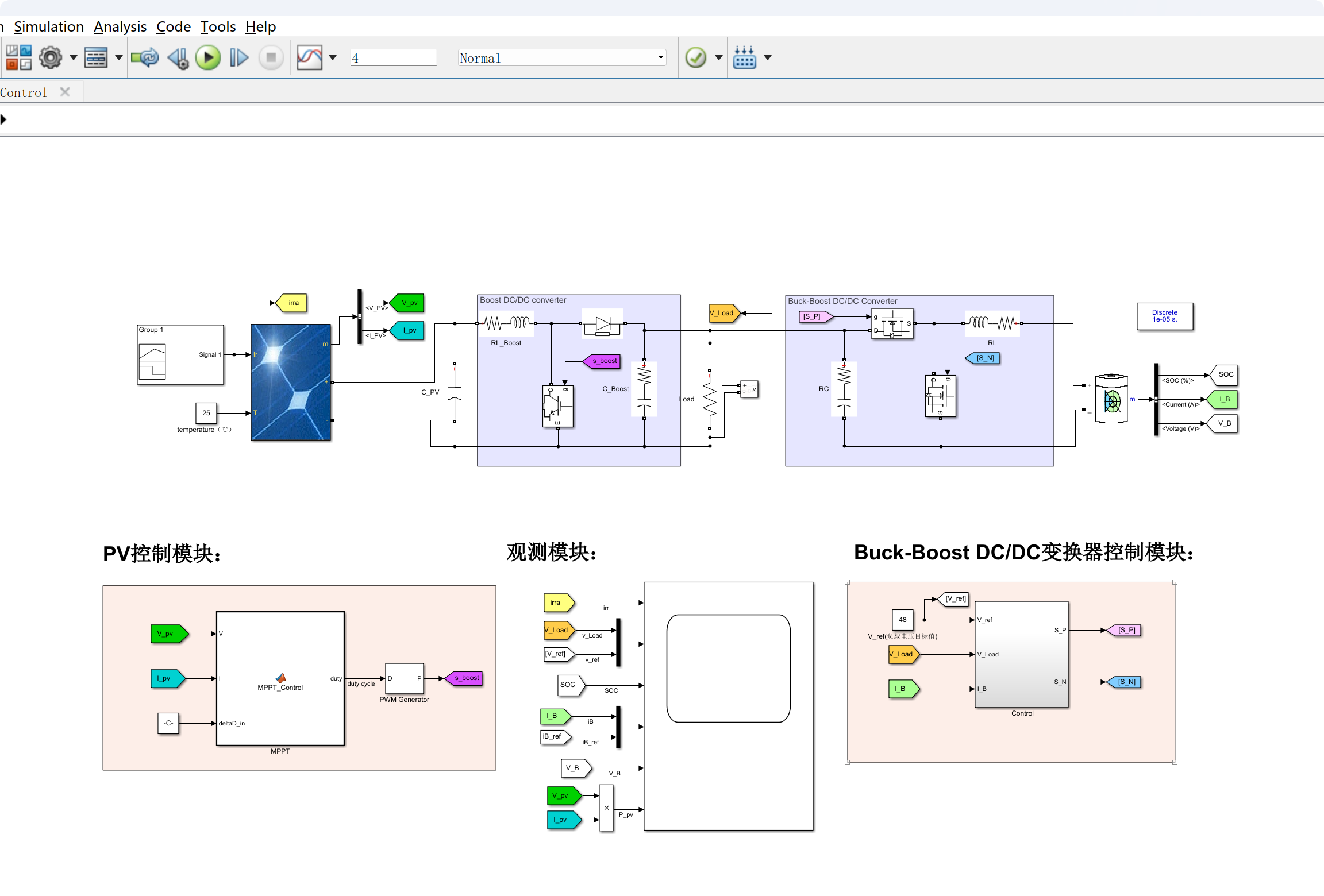This screenshot has width=1324, height=896.
Task: Click the Library Browser icon
Action: (18, 58)
